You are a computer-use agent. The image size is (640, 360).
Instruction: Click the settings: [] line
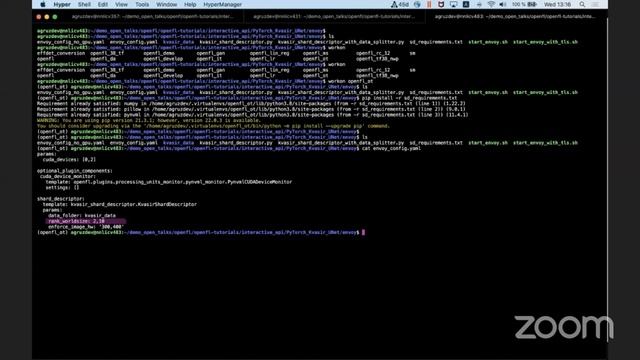(62, 188)
